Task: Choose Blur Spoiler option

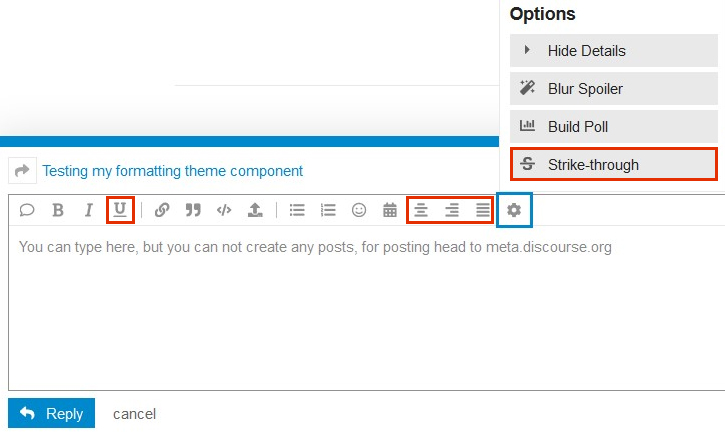Action: 614,88
